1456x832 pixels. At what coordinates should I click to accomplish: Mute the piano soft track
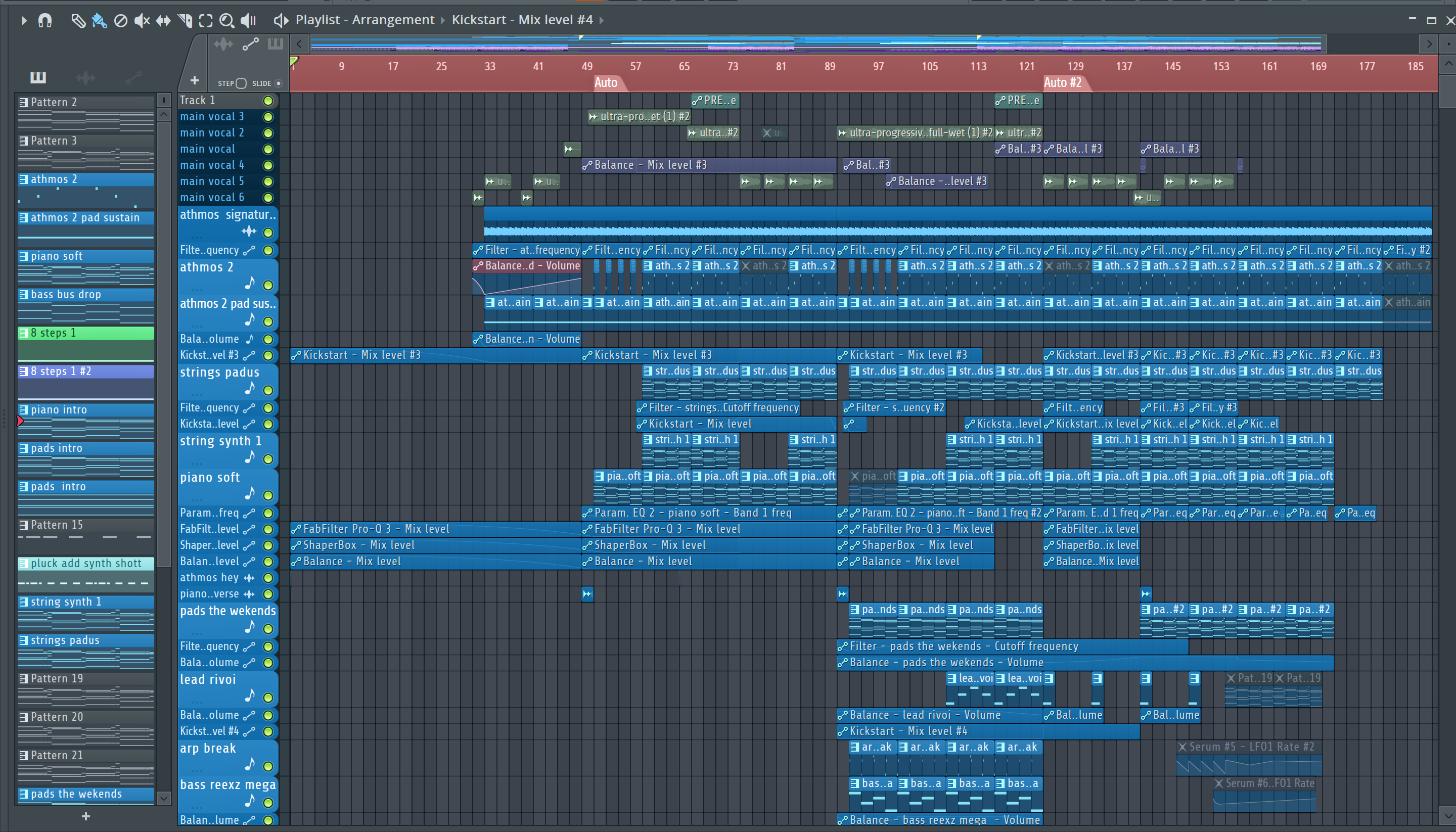(267, 496)
